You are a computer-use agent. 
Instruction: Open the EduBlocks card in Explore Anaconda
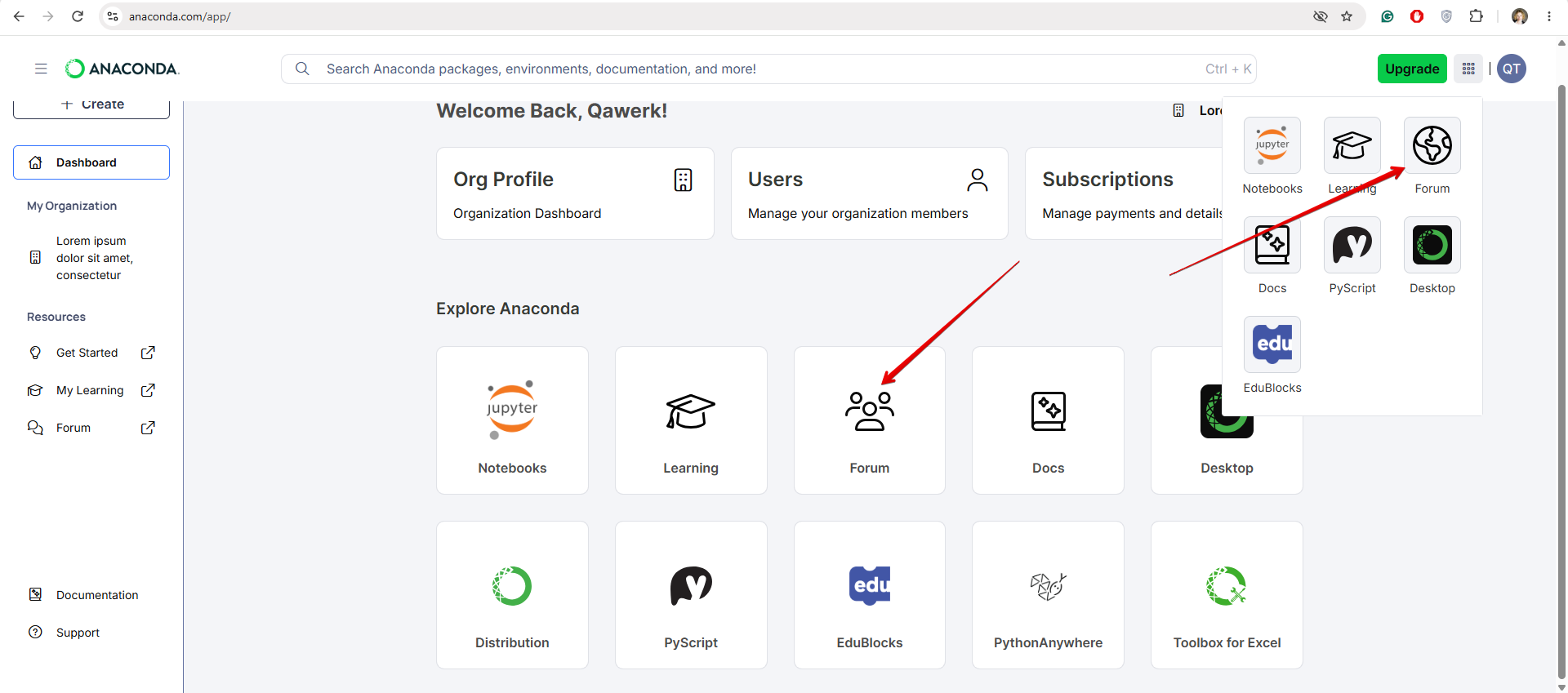[x=870, y=595]
